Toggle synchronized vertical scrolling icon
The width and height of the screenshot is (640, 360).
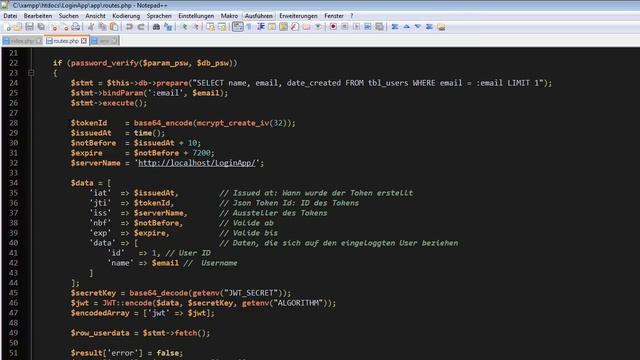coord(211,27)
